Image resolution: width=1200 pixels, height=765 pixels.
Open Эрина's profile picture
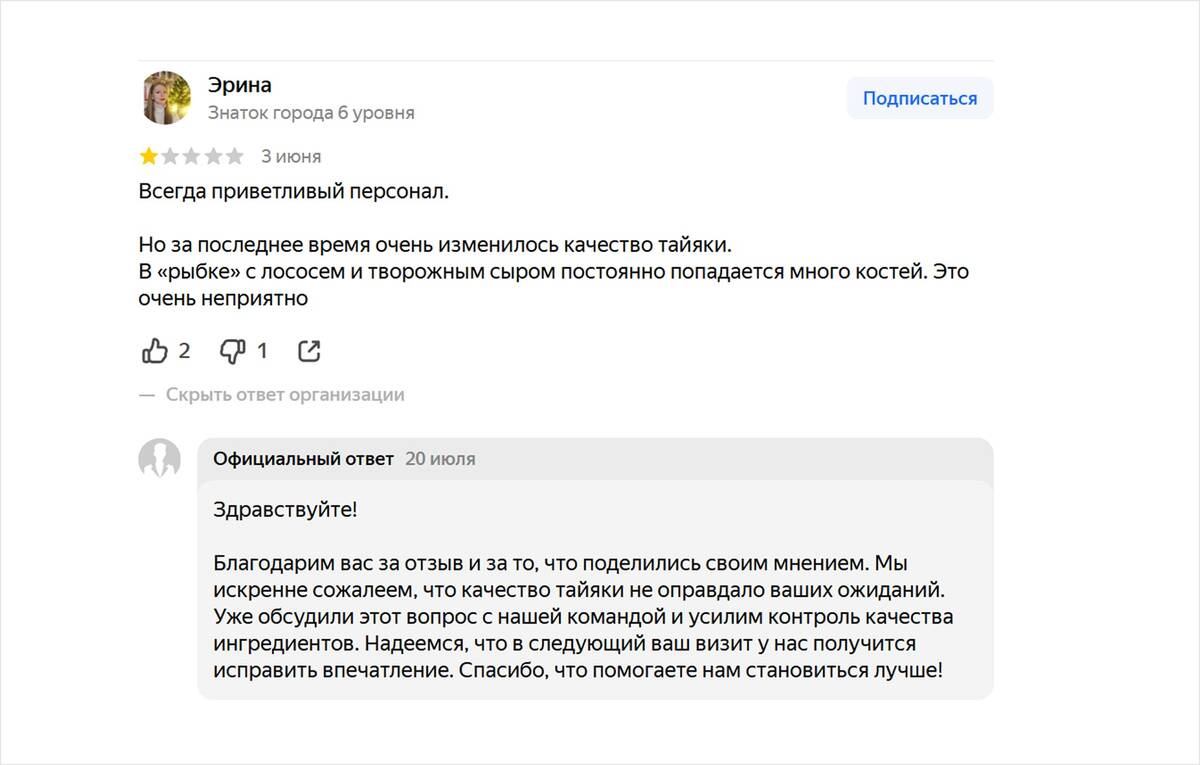[165, 98]
